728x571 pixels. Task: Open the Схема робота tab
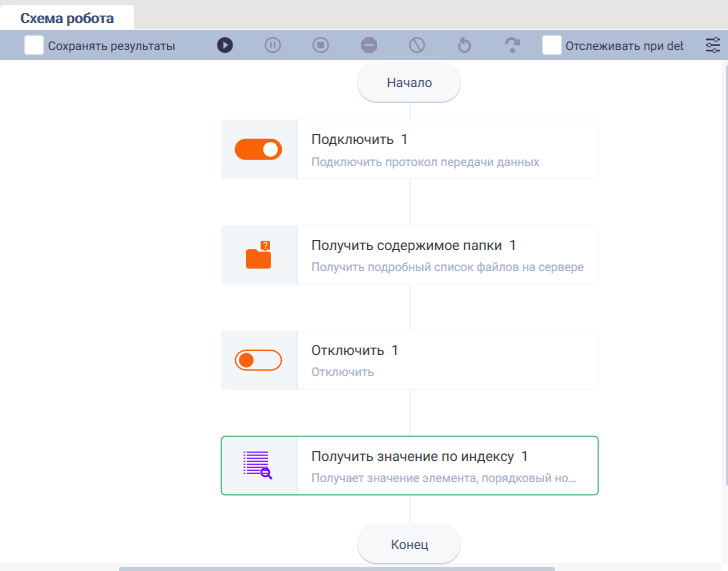(x=67, y=18)
